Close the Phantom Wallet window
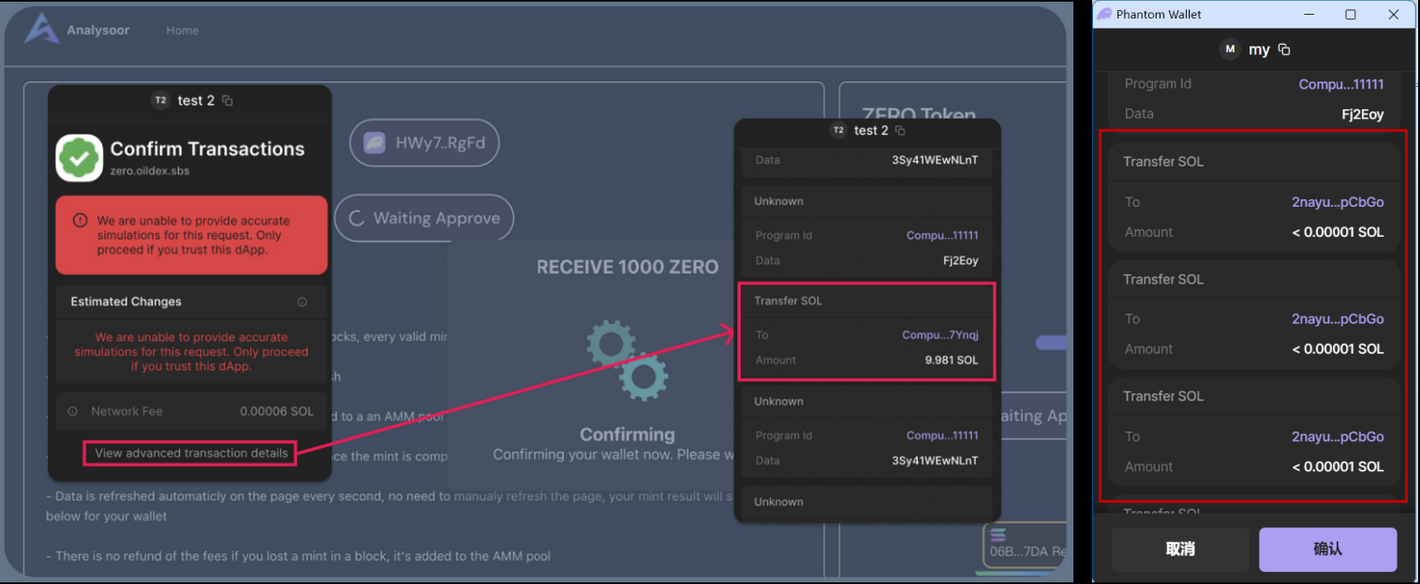 tap(1394, 14)
